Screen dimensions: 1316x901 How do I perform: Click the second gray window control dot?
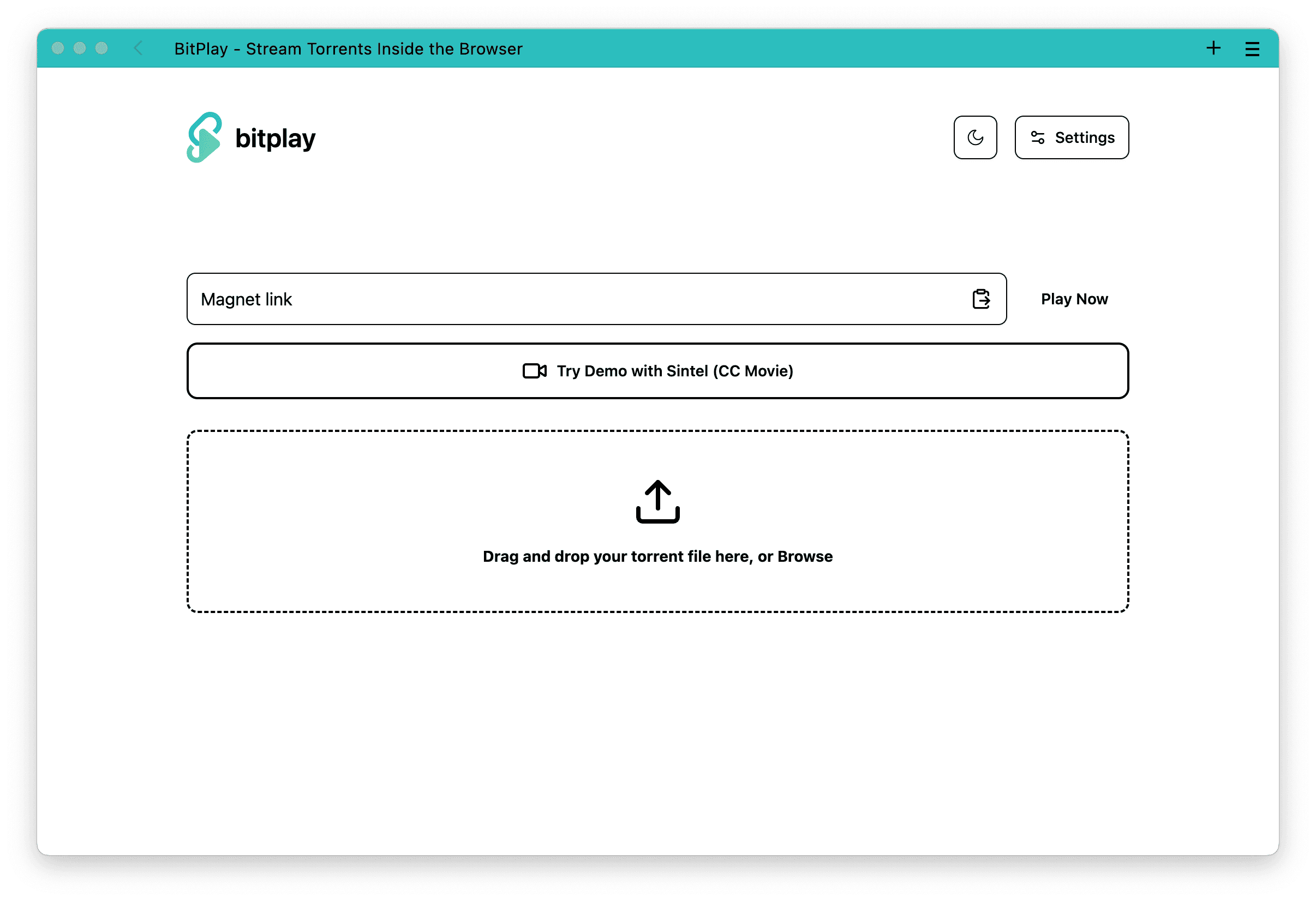(80, 48)
